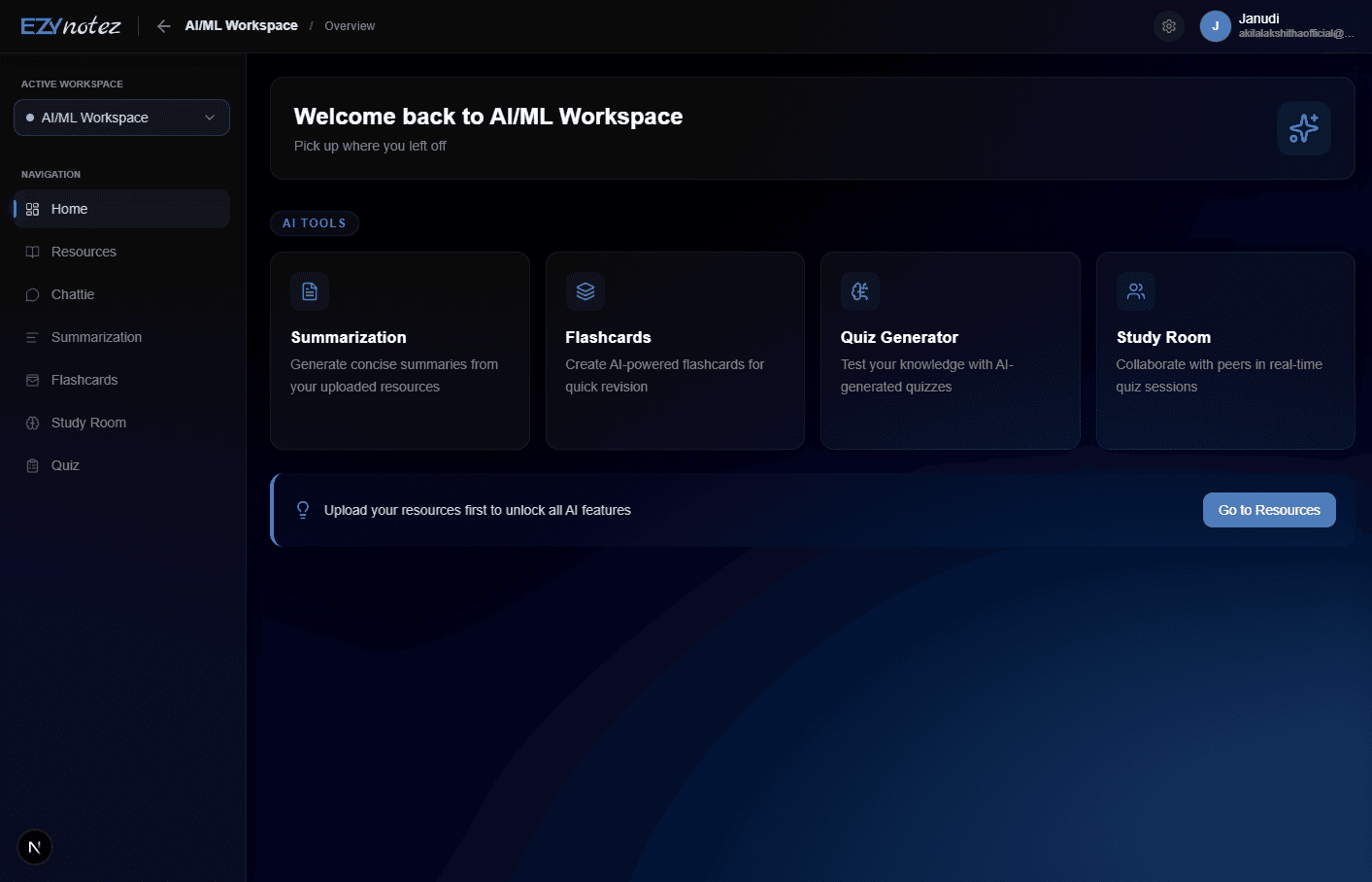Click the sparkle icon in welcome banner
The image size is (1372, 882).
click(1303, 128)
